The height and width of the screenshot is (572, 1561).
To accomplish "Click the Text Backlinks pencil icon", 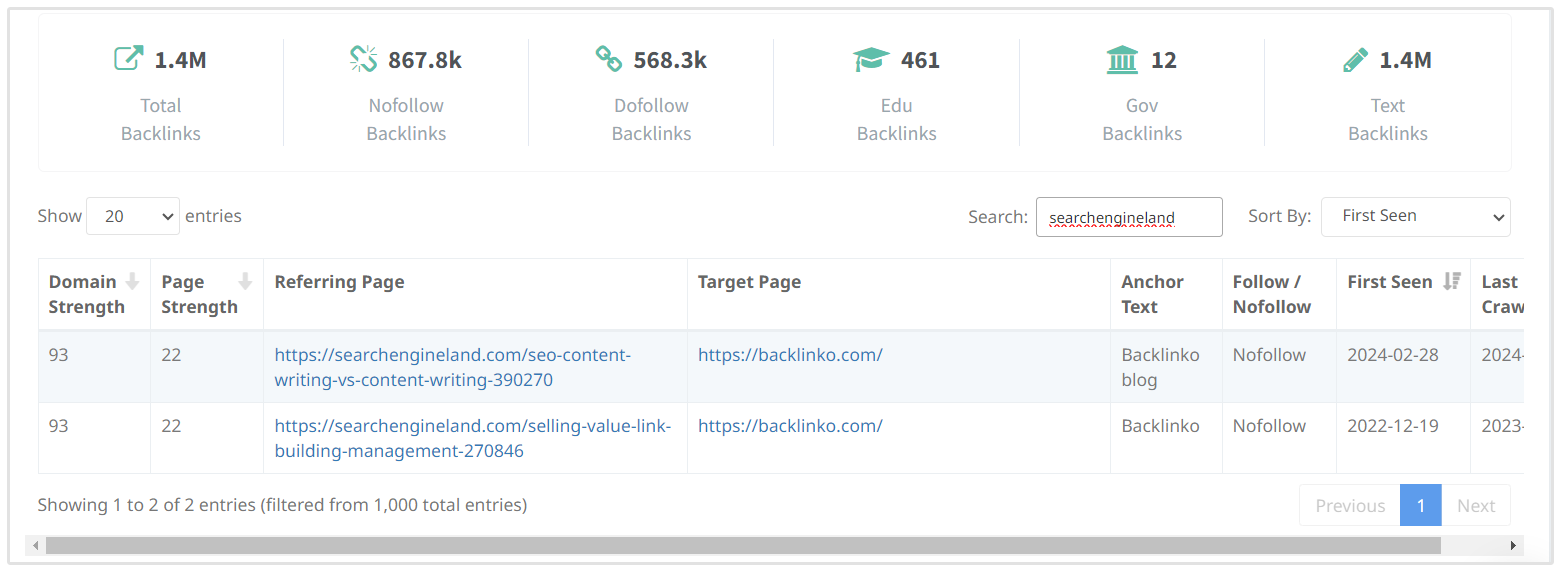I will tap(1355, 60).
